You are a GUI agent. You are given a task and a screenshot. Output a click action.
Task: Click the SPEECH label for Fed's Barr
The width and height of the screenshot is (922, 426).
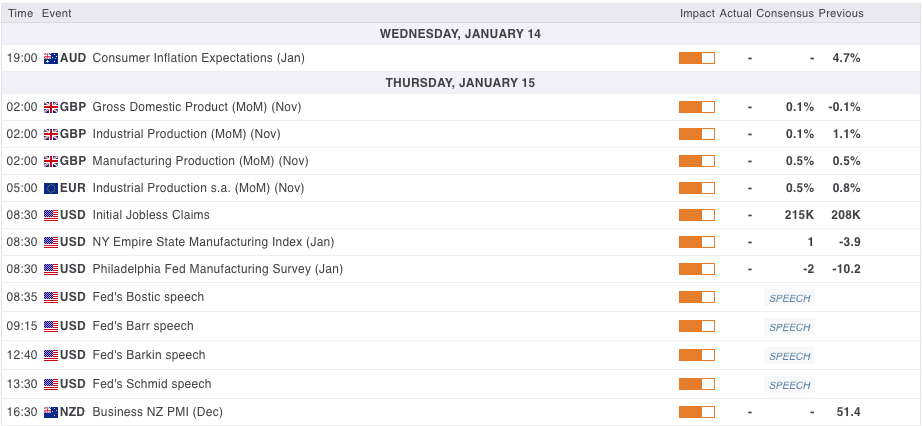[789, 327]
